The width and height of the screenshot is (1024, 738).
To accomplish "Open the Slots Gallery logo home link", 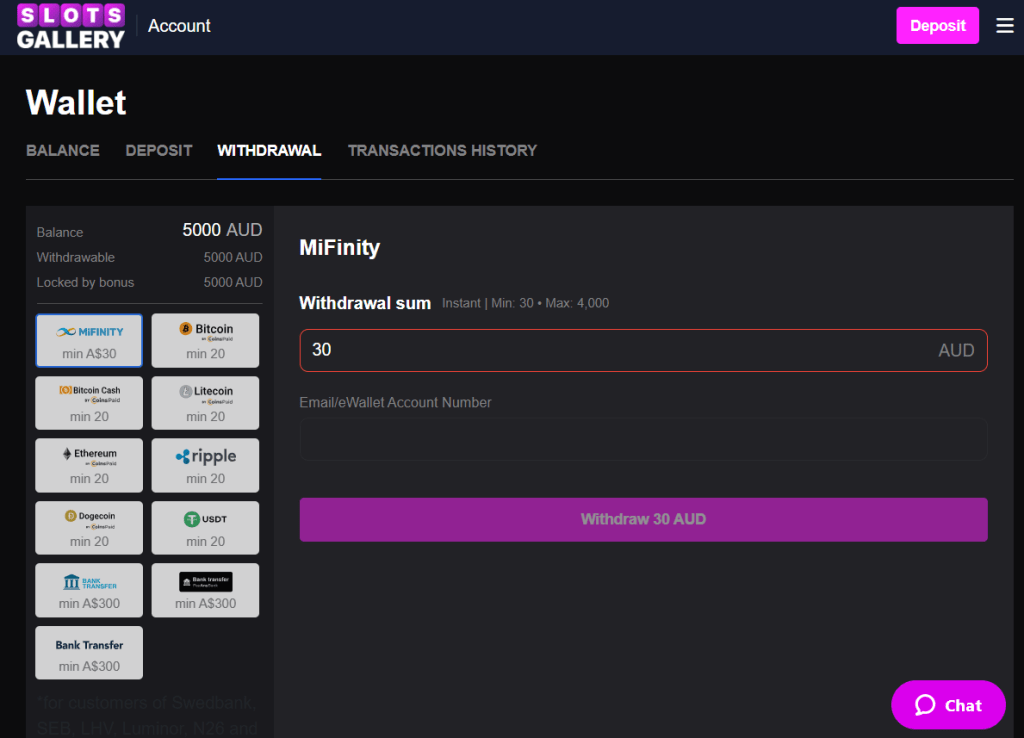I will point(71,26).
